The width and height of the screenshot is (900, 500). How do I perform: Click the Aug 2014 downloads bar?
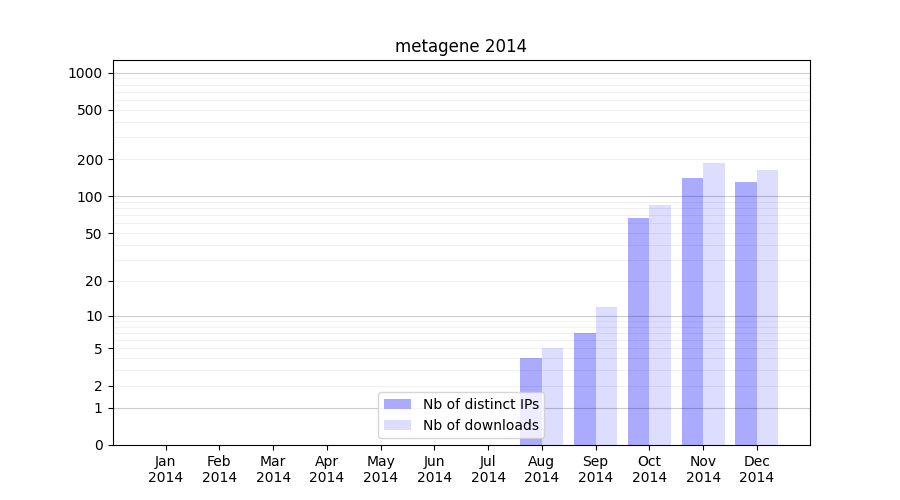point(553,400)
